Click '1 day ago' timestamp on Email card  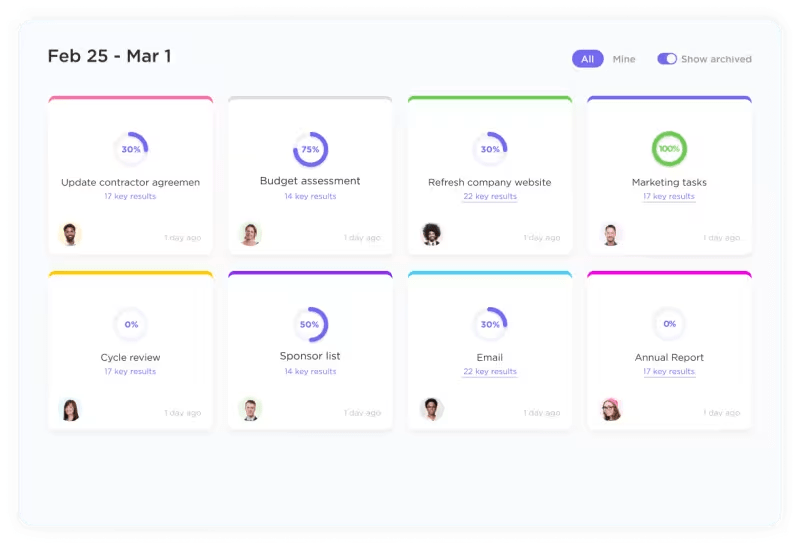pos(542,412)
